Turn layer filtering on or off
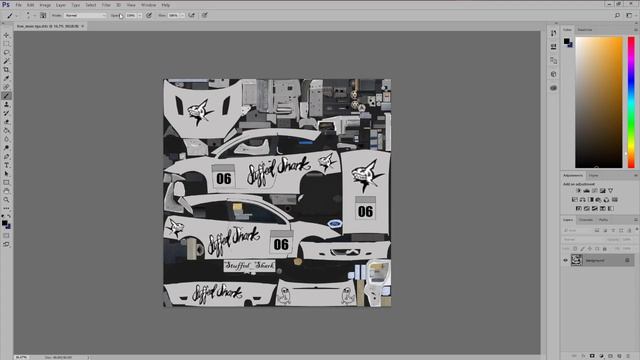Image resolution: width=640 pixels, height=360 pixels. 636,230
